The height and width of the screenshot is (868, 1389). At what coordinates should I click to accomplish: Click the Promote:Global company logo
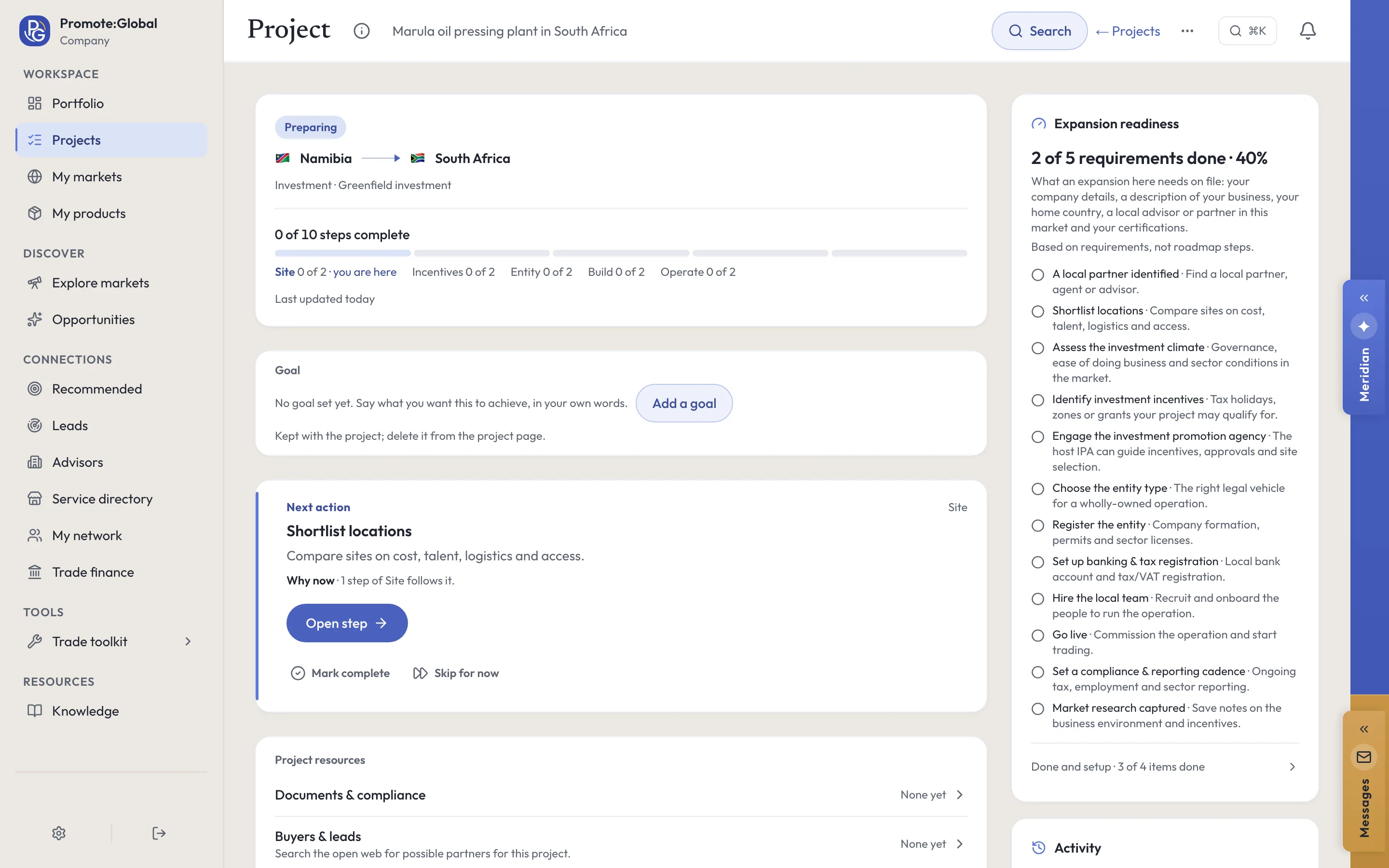34,31
